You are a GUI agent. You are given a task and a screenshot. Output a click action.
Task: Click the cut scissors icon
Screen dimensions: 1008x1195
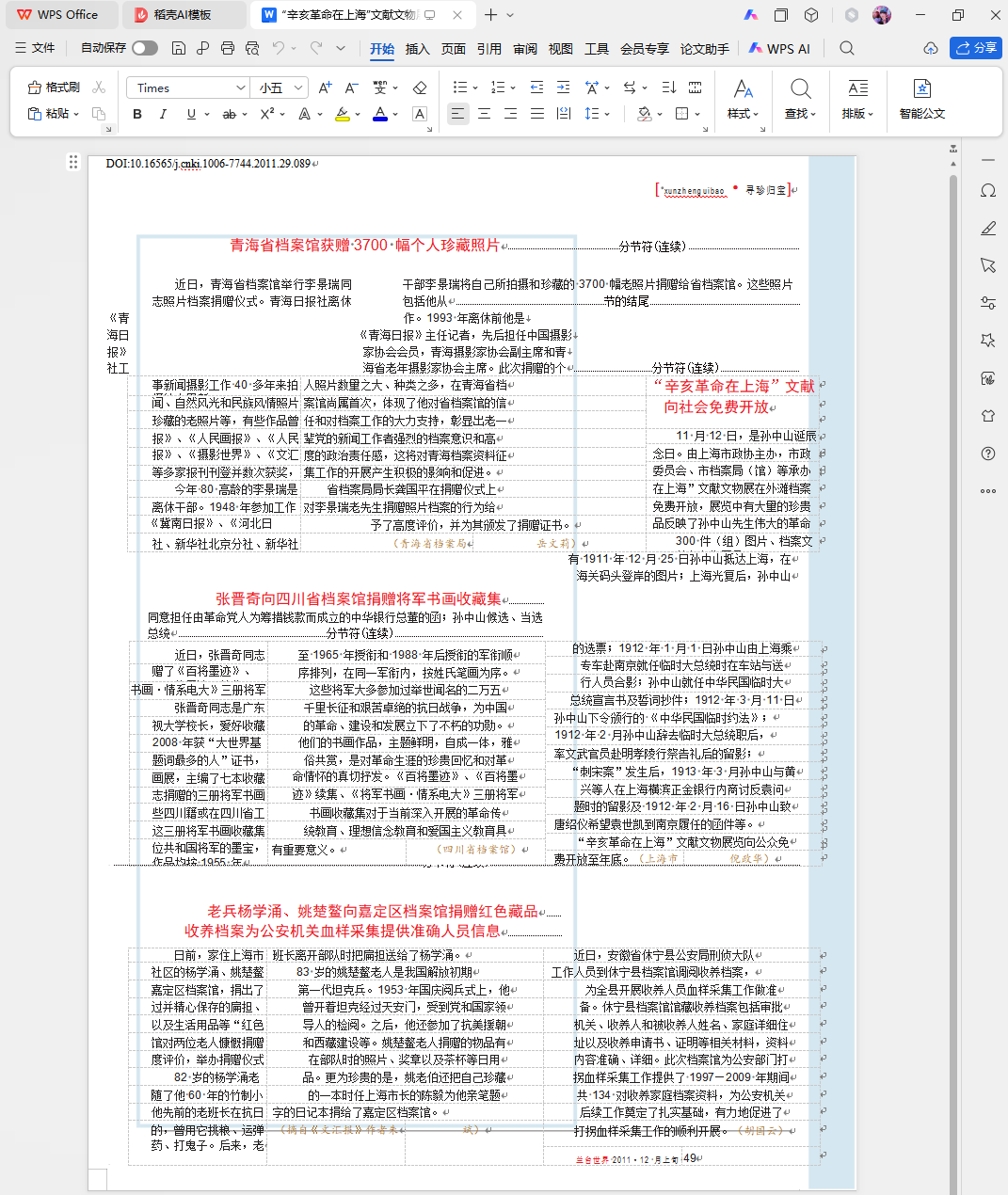[99, 88]
